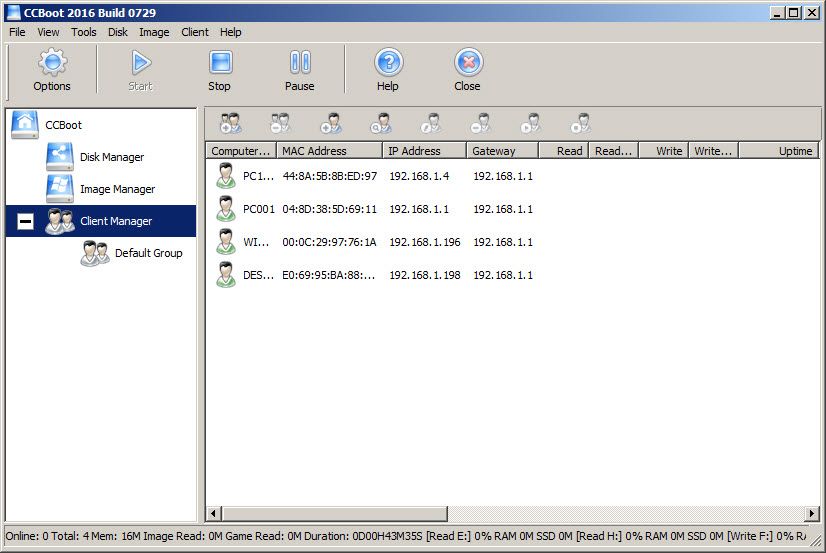
Task: Open the Image menu
Action: [x=154, y=32]
